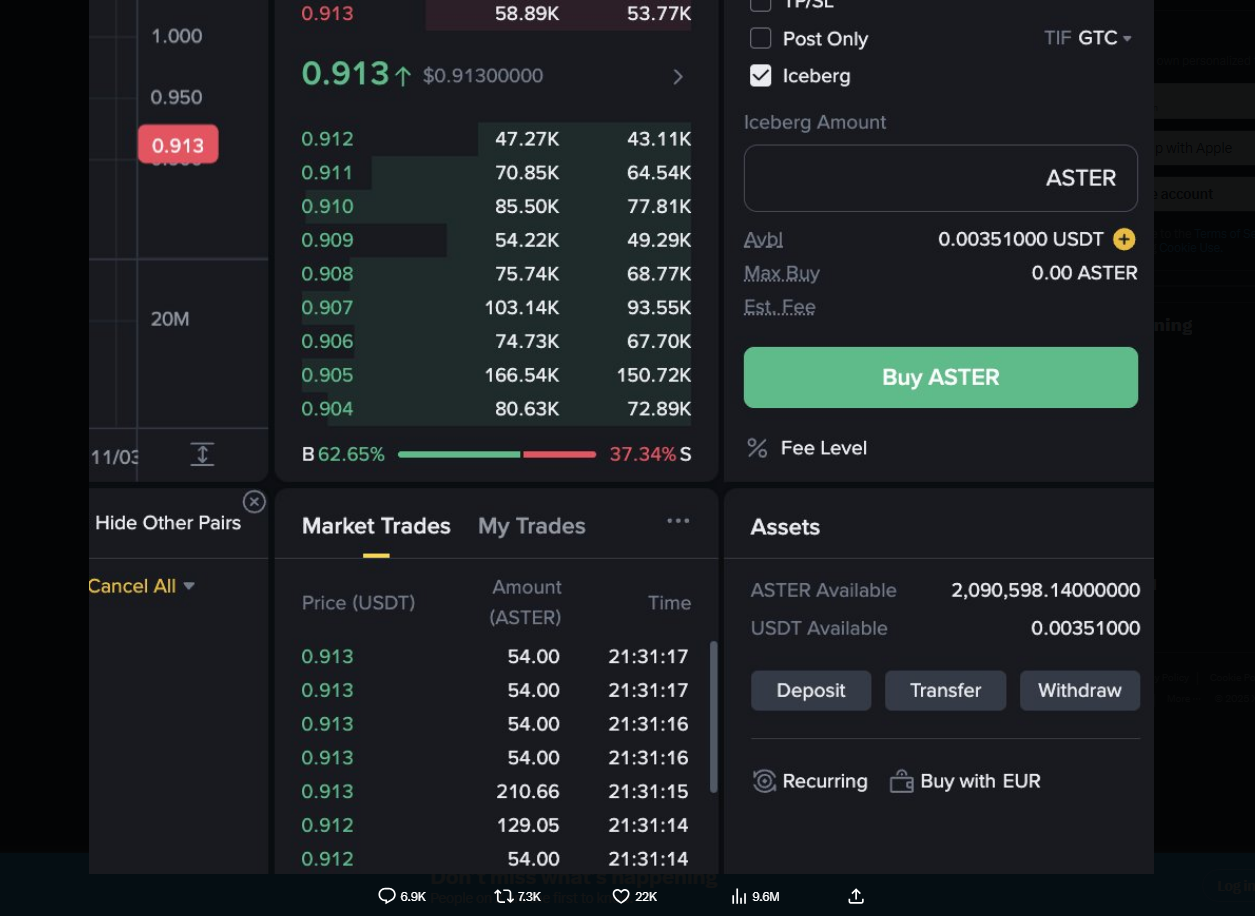Click the reply speech bubble icon

pos(388,896)
